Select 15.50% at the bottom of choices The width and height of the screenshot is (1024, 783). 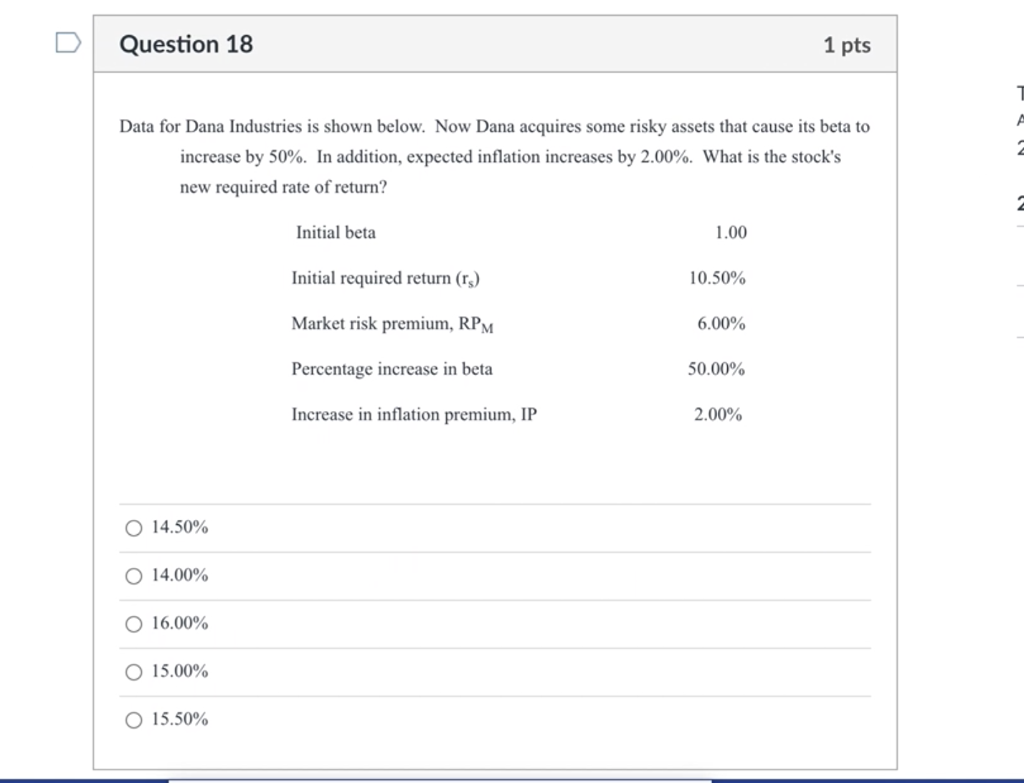tap(133, 719)
